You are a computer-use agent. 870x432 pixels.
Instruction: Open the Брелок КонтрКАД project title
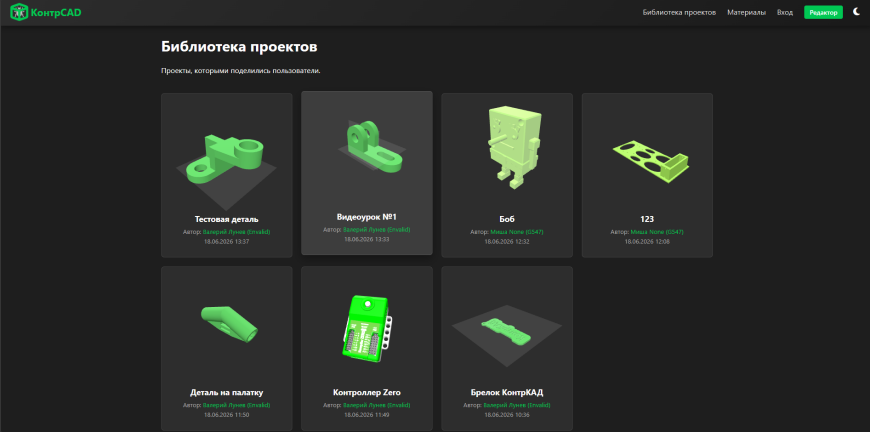click(507, 393)
